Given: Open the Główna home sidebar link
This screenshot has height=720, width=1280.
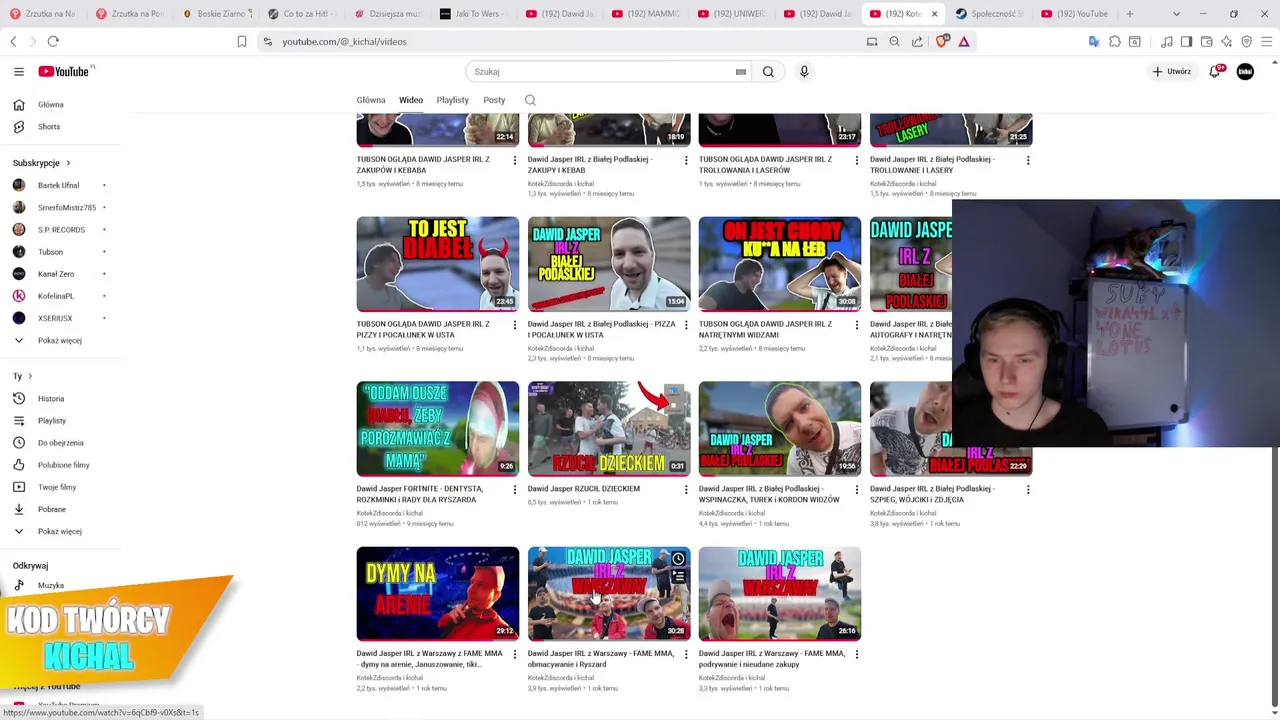Looking at the screenshot, I should (x=50, y=105).
